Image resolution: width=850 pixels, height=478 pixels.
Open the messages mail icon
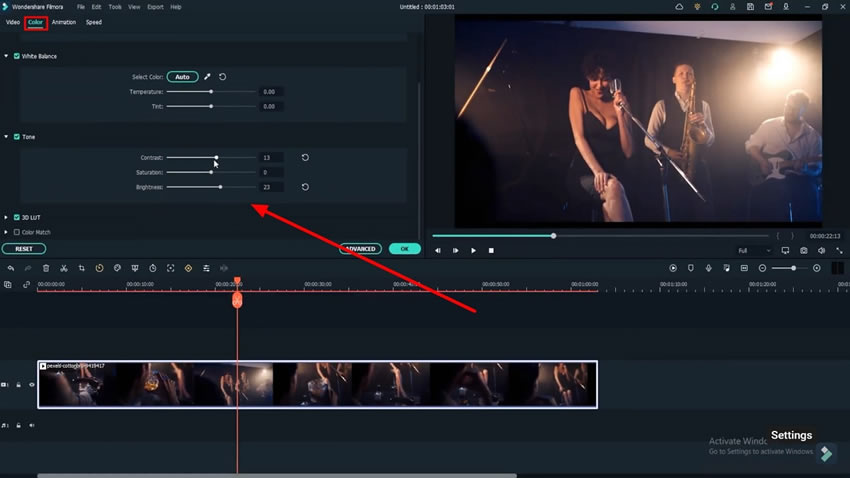[x=768, y=7]
